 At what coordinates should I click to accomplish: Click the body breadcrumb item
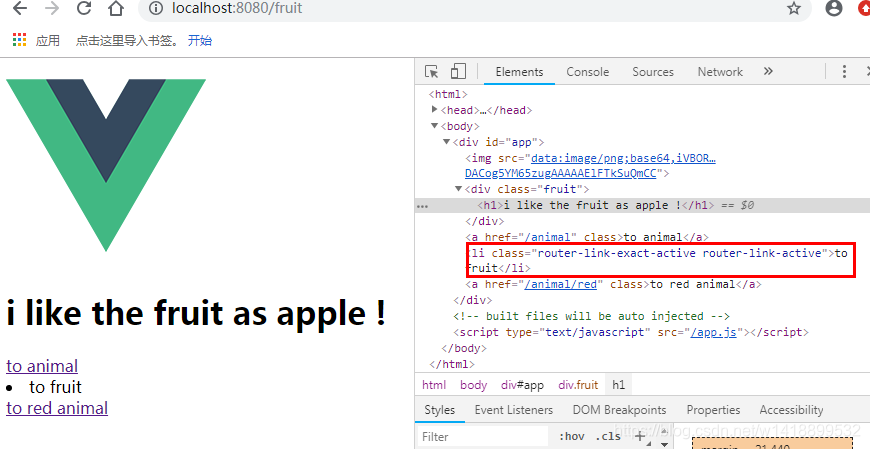pyautogui.click(x=473, y=385)
